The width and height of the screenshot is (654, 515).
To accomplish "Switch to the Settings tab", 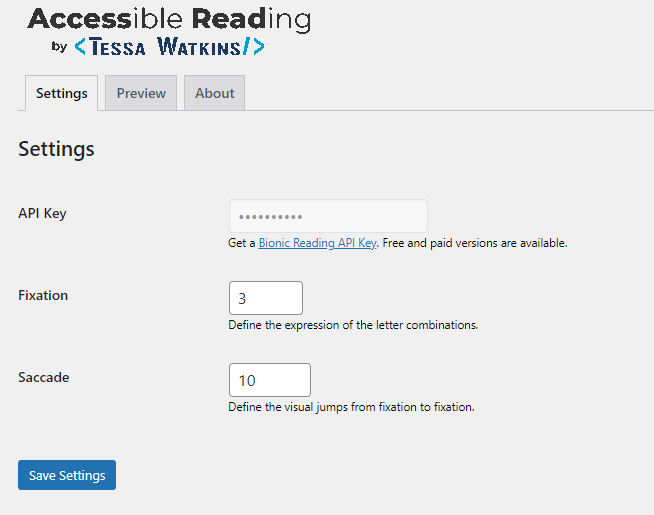I will coord(62,93).
